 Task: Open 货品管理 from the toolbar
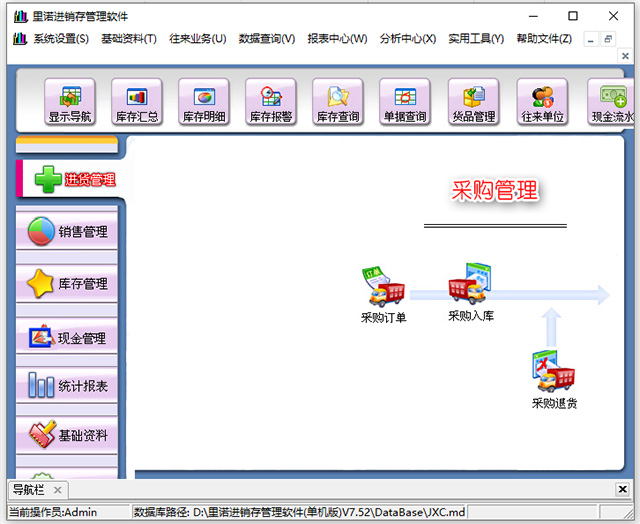click(473, 102)
